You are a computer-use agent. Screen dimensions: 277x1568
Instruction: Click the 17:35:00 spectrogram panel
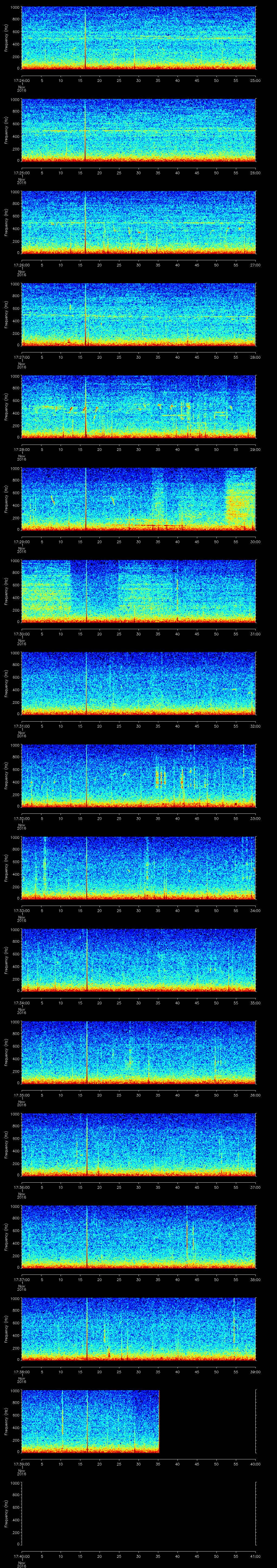coord(138,1052)
